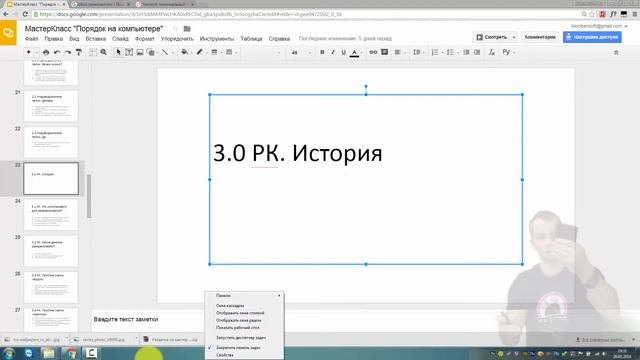640x360 pixels.
Task: Open the Файл menu
Action: (x=31, y=39)
